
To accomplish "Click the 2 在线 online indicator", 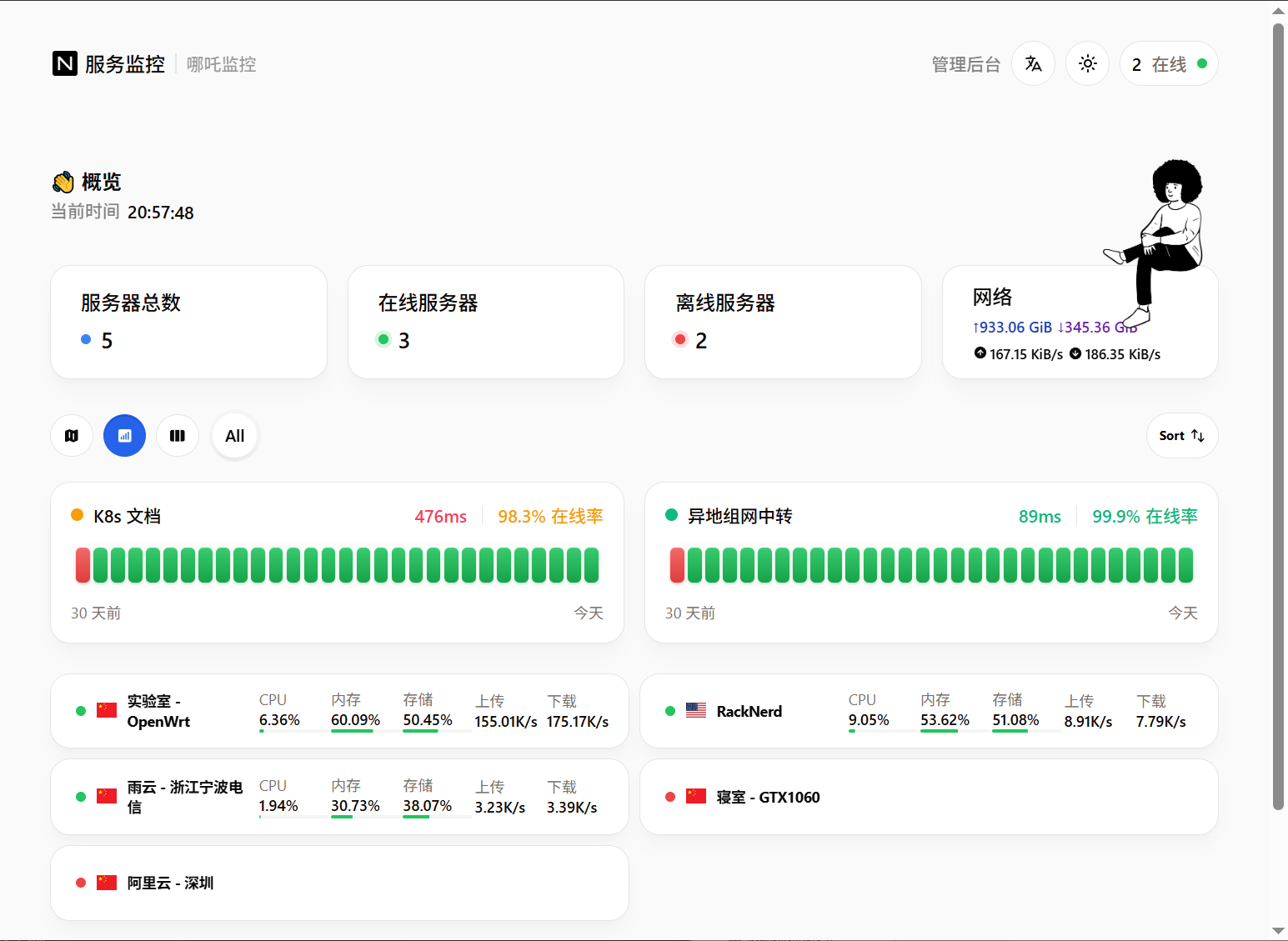I will point(1168,64).
